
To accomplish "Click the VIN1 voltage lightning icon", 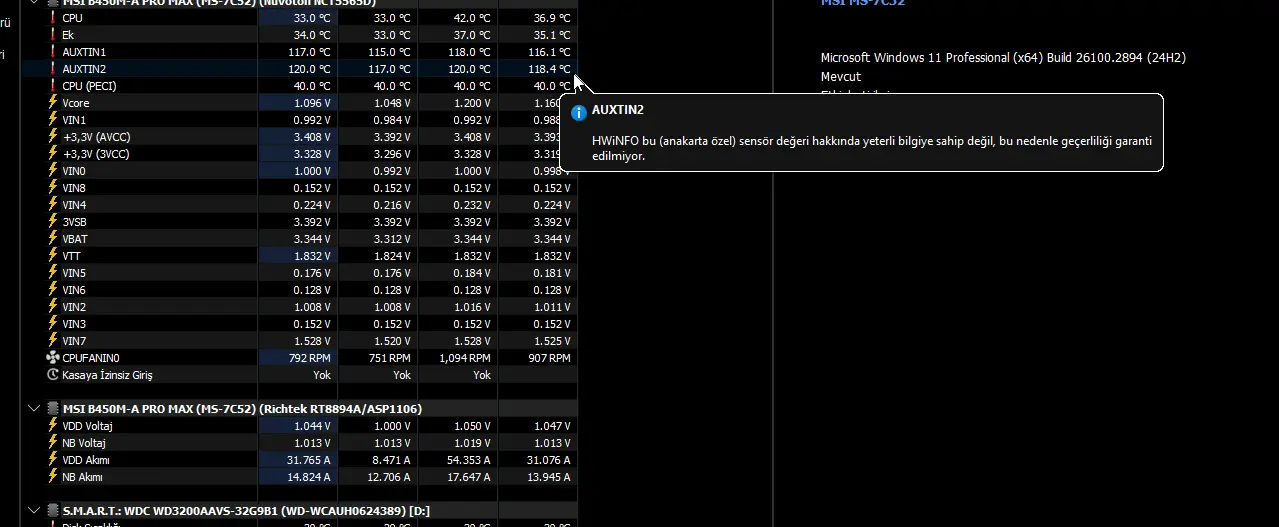I will coord(53,120).
